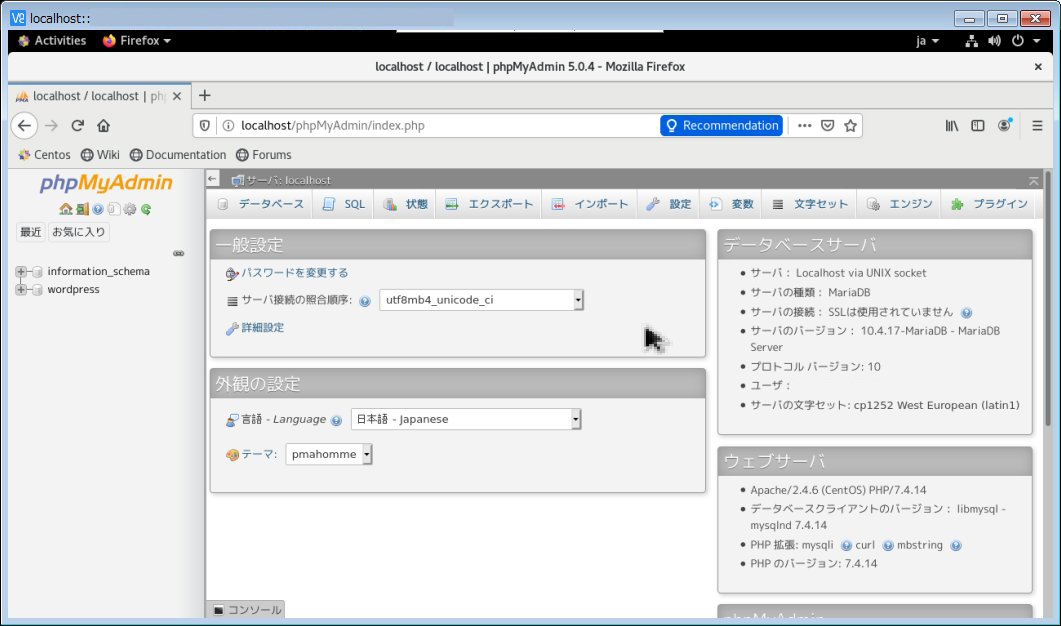Reload navigation panel with green refresh icon
This screenshot has height=626, width=1061.
point(145,209)
